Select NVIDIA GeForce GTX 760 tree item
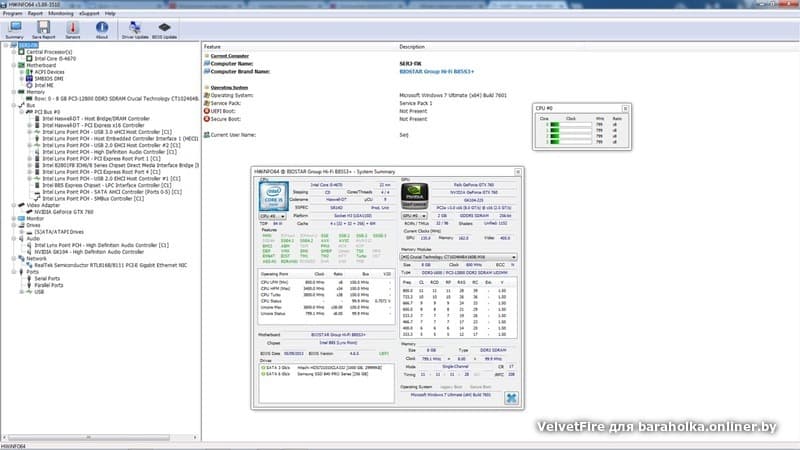 click(x=64, y=212)
